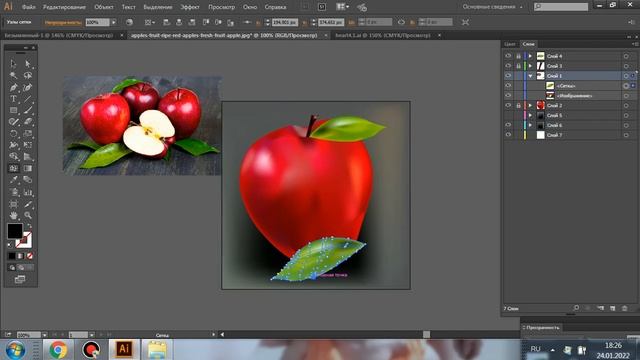Expand Слой 5 disclosure triangle
Screen dimensions: 640x360
click(530, 116)
